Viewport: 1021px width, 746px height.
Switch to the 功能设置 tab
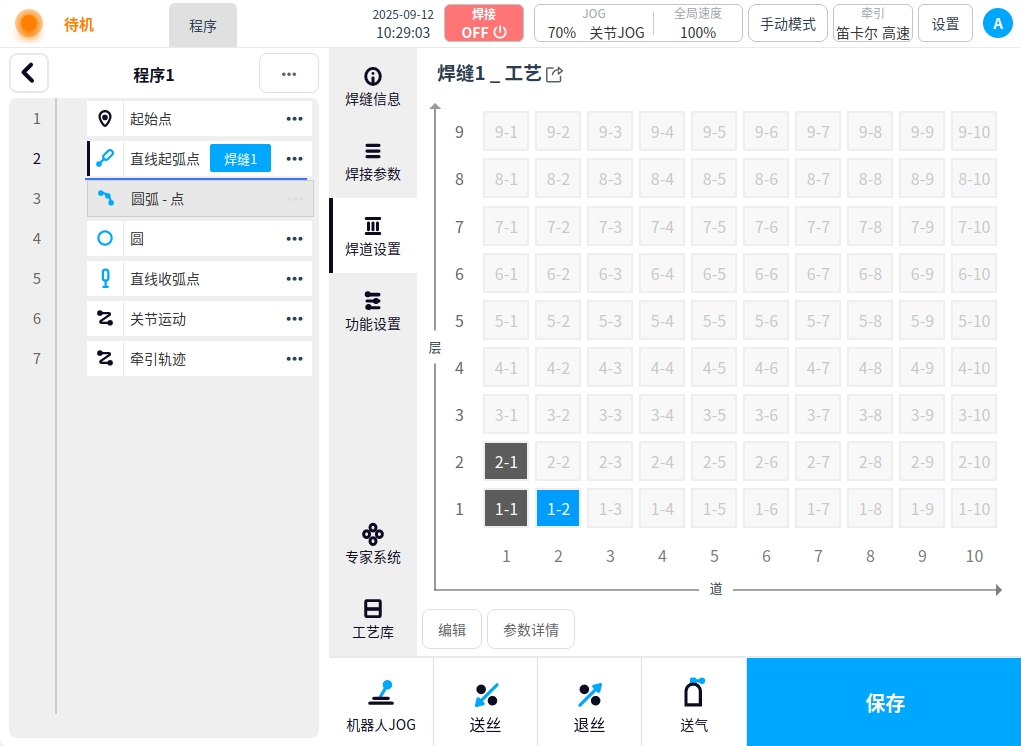coord(373,312)
